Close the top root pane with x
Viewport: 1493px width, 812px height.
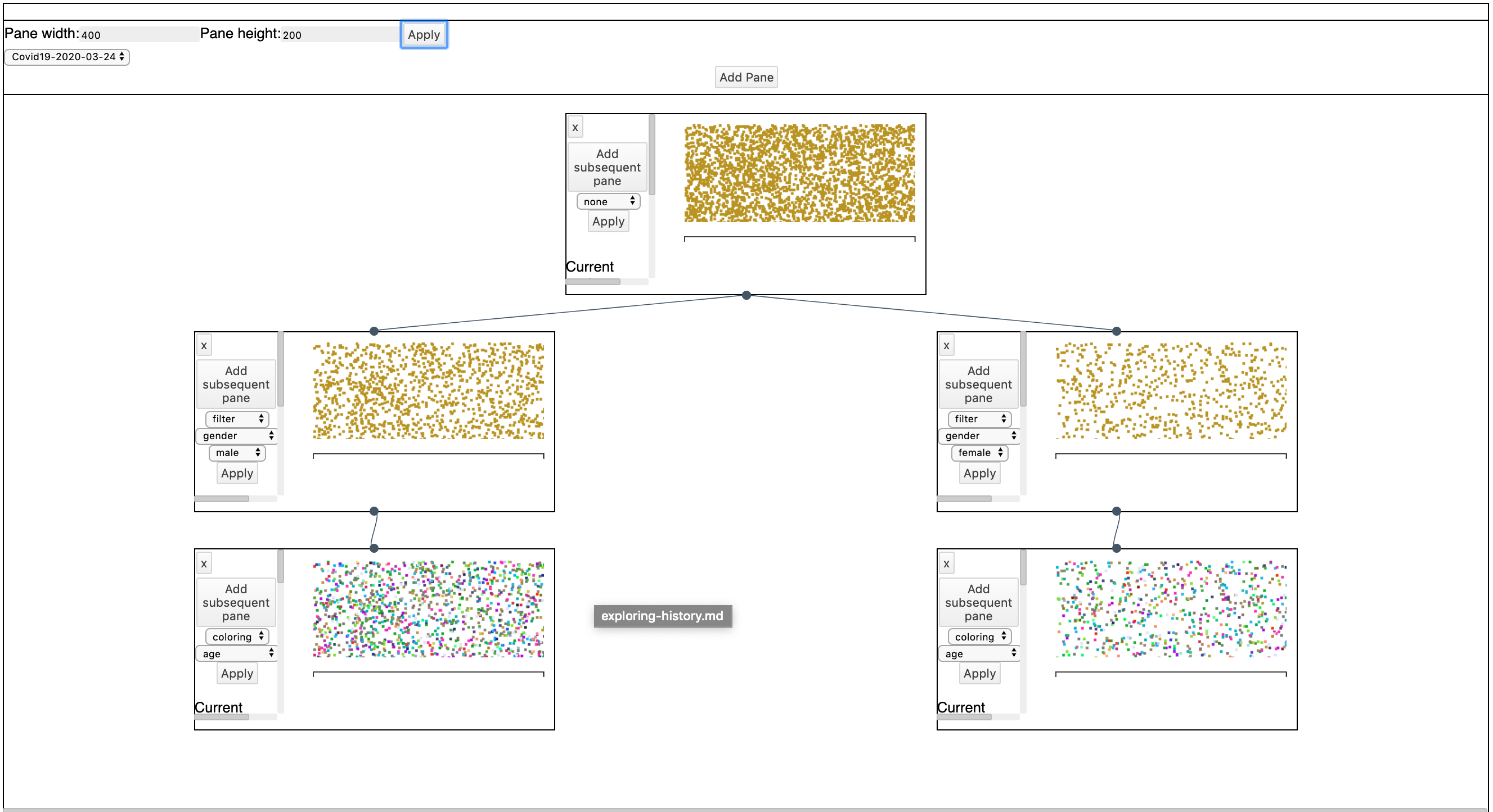(575, 128)
